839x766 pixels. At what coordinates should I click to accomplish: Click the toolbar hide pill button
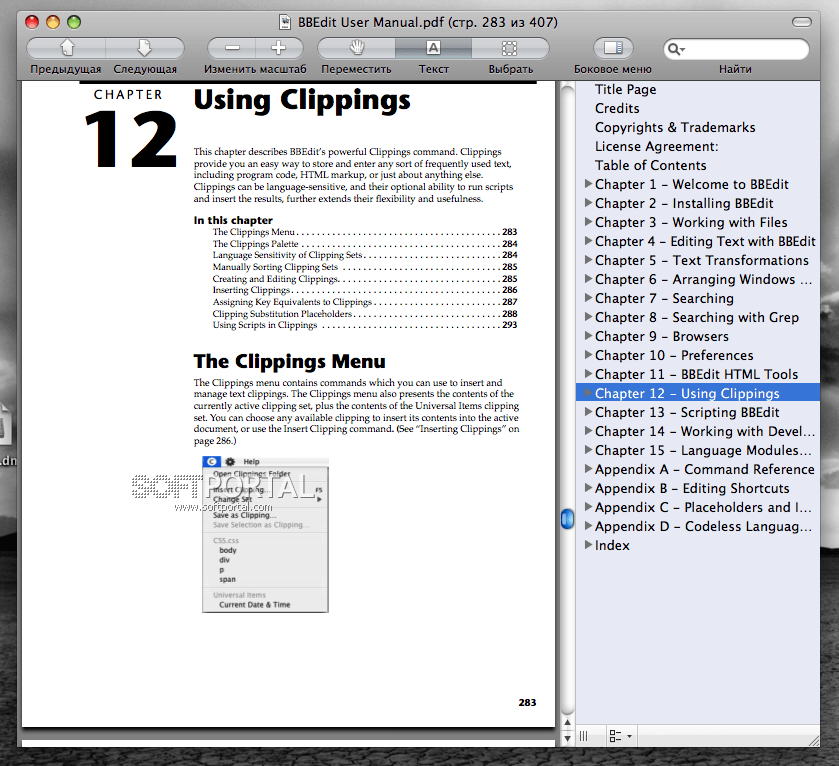pos(802,22)
